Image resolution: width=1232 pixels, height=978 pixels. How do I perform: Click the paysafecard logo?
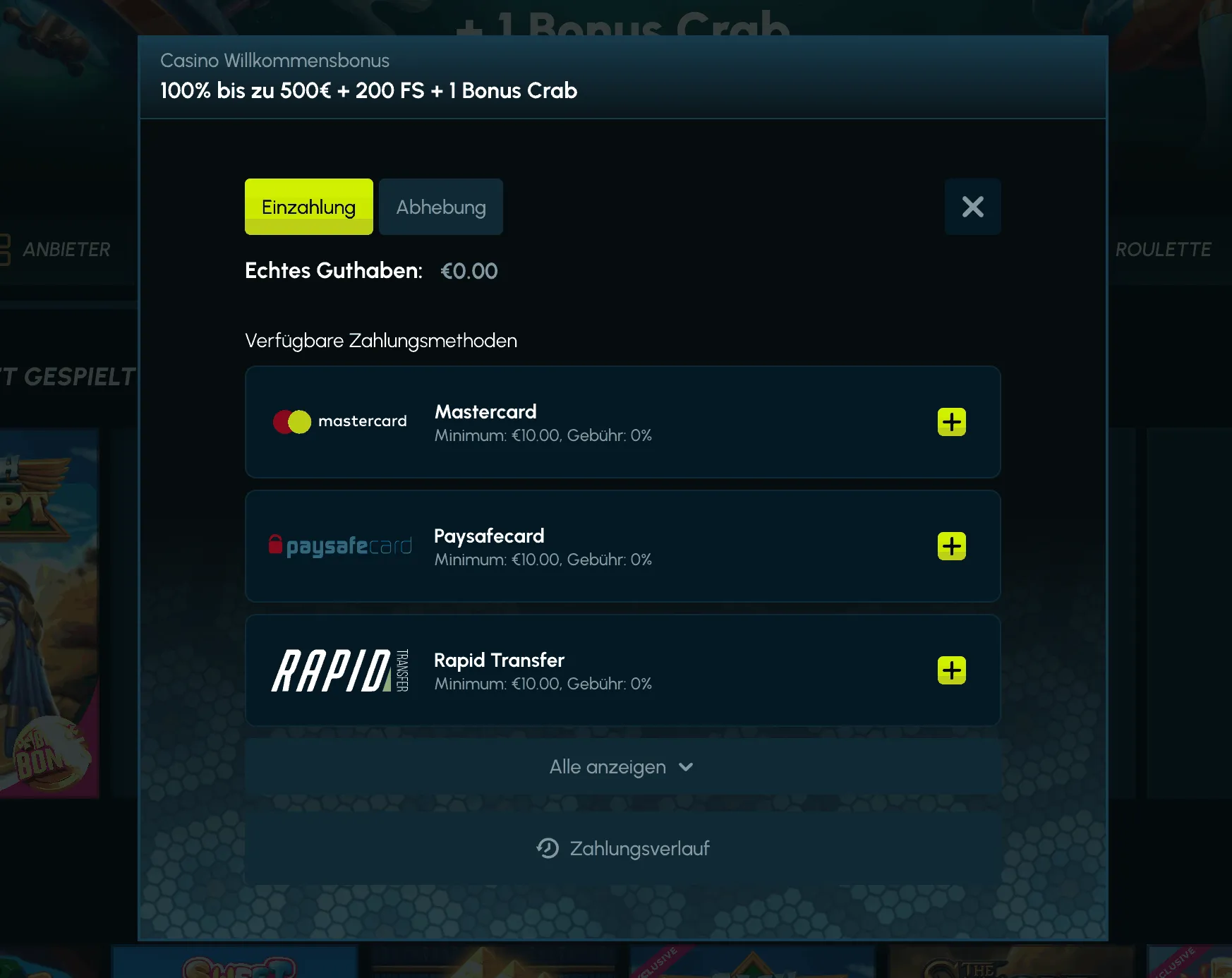[x=340, y=546]
